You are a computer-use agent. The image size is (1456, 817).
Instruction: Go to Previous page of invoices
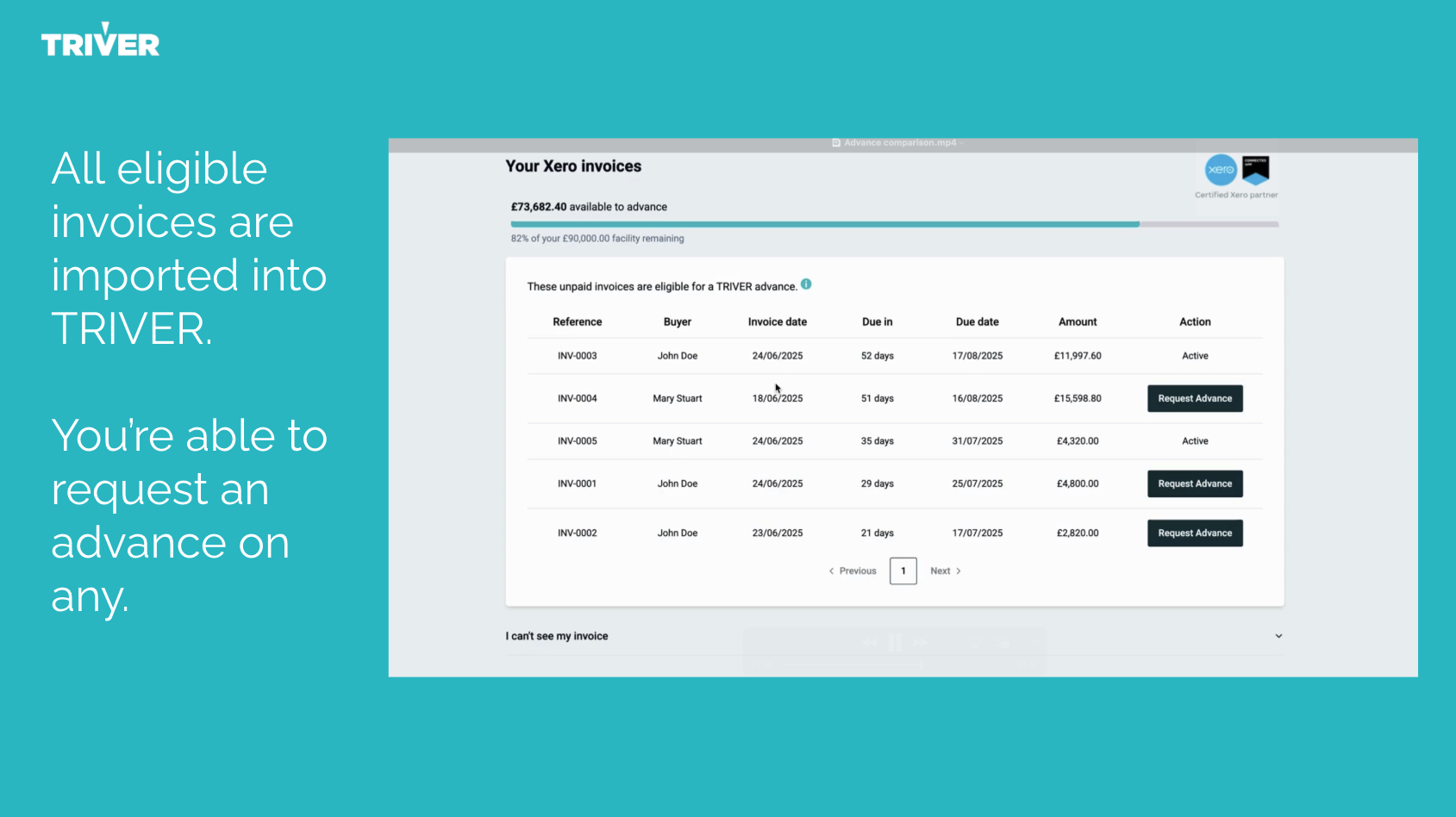[853, 571]
